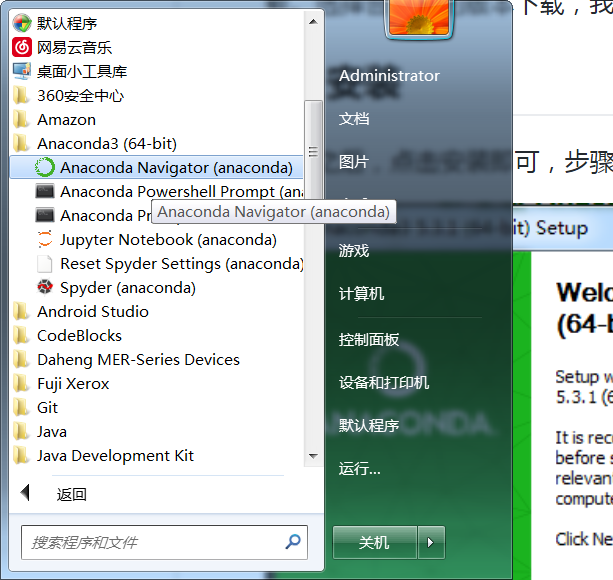This screenshot has height=580, width=613.
Task: Click the 关机 shutdown button
Action: pos(375,542)
